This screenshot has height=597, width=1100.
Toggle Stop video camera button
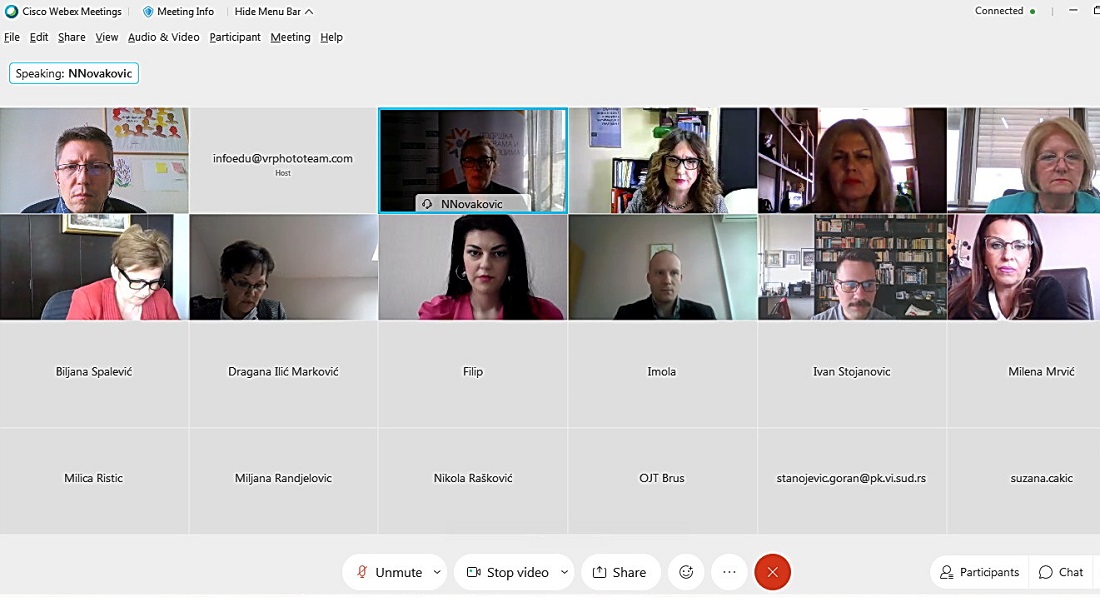[508, 572]
